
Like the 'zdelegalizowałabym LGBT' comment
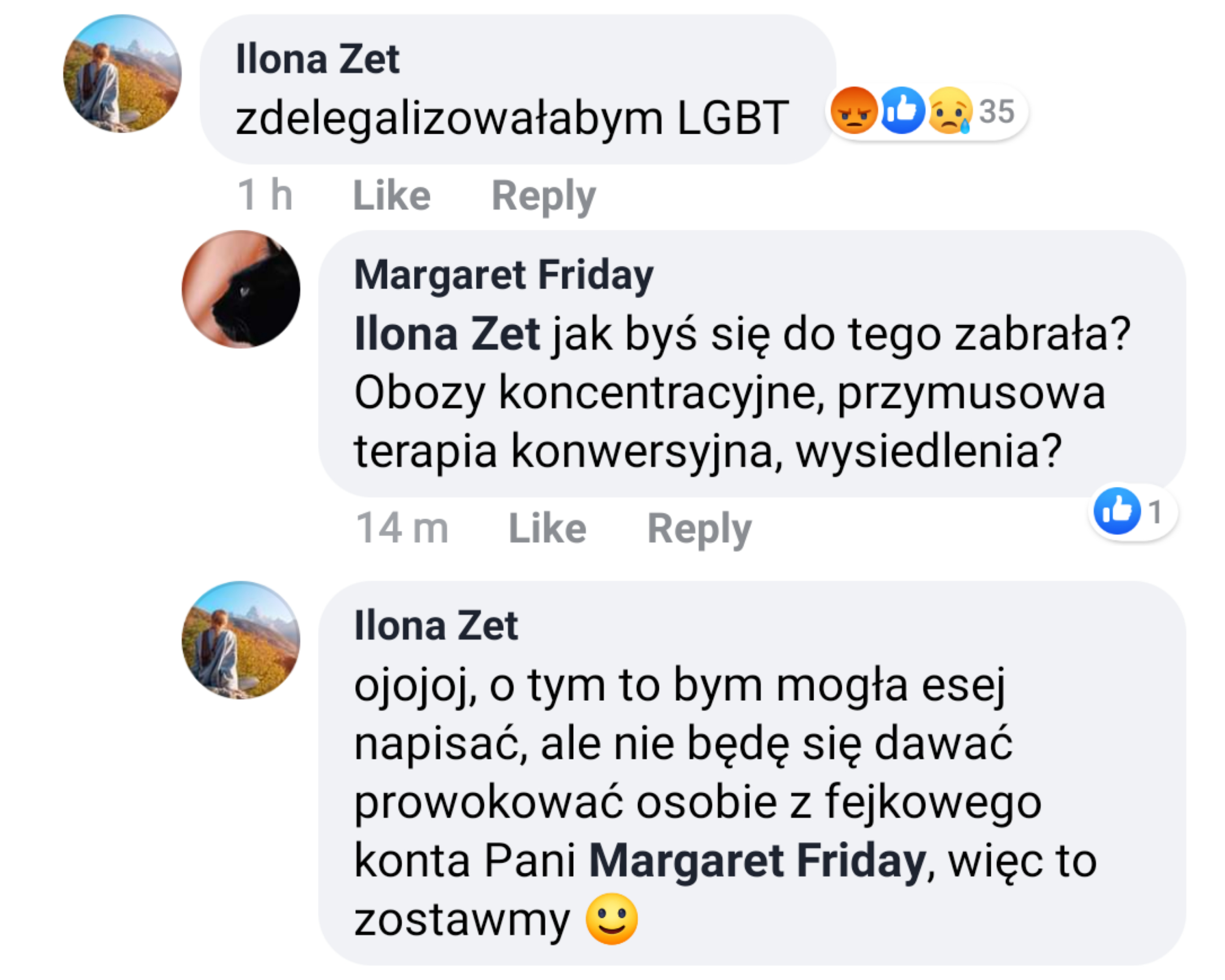click(391, 195)
